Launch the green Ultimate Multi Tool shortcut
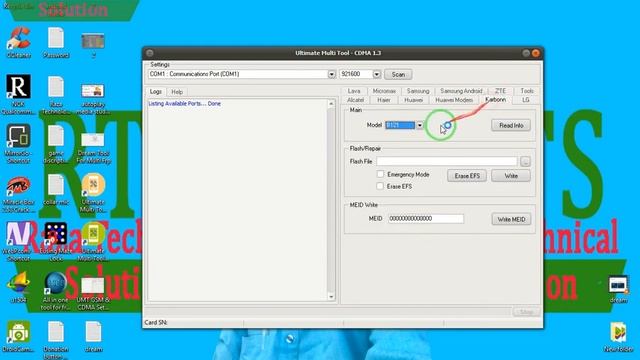 tap(93, 242)
